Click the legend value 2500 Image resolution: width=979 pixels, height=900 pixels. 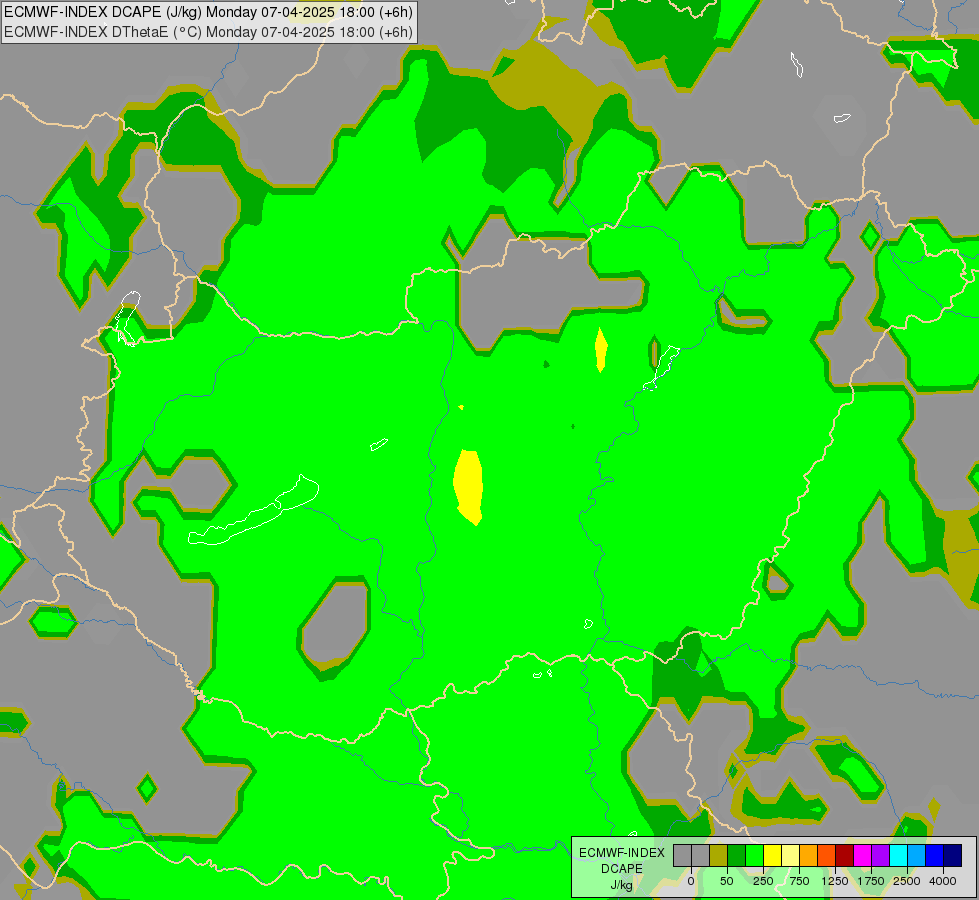point(907,881)
